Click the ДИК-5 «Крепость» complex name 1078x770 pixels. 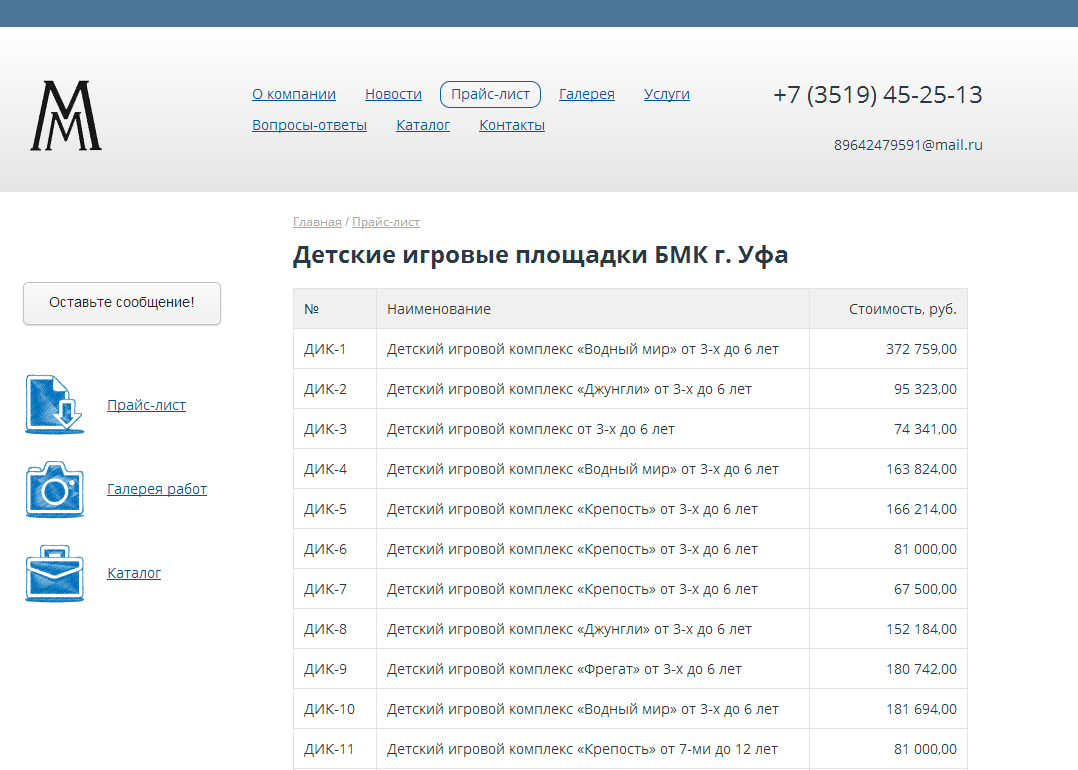coord(572,509)
